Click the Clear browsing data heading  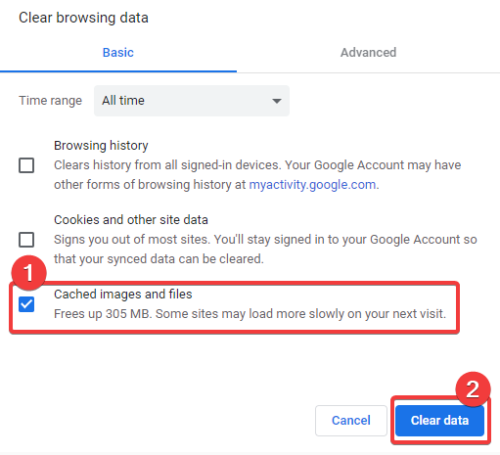pos(83,18)
